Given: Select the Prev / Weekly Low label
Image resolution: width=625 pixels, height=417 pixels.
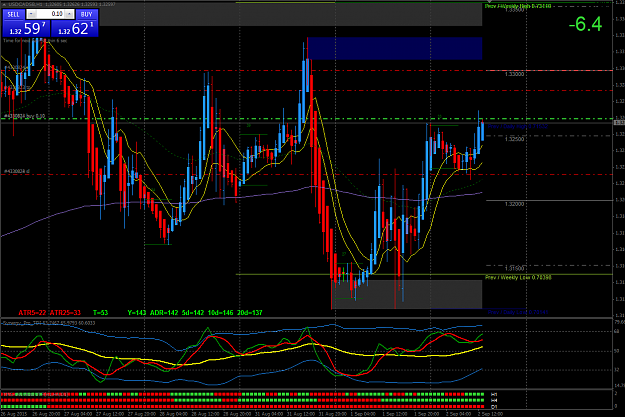Looking at the screenshot, I should pyautogui.click(x=518, y=277).
